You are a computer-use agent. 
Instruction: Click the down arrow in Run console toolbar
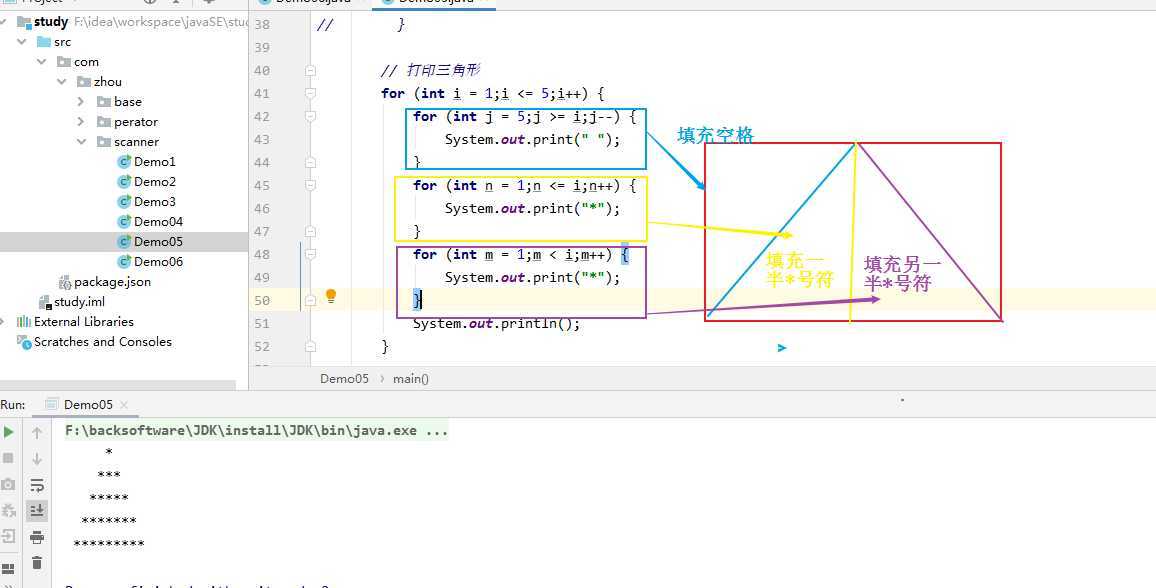(37, 458)
